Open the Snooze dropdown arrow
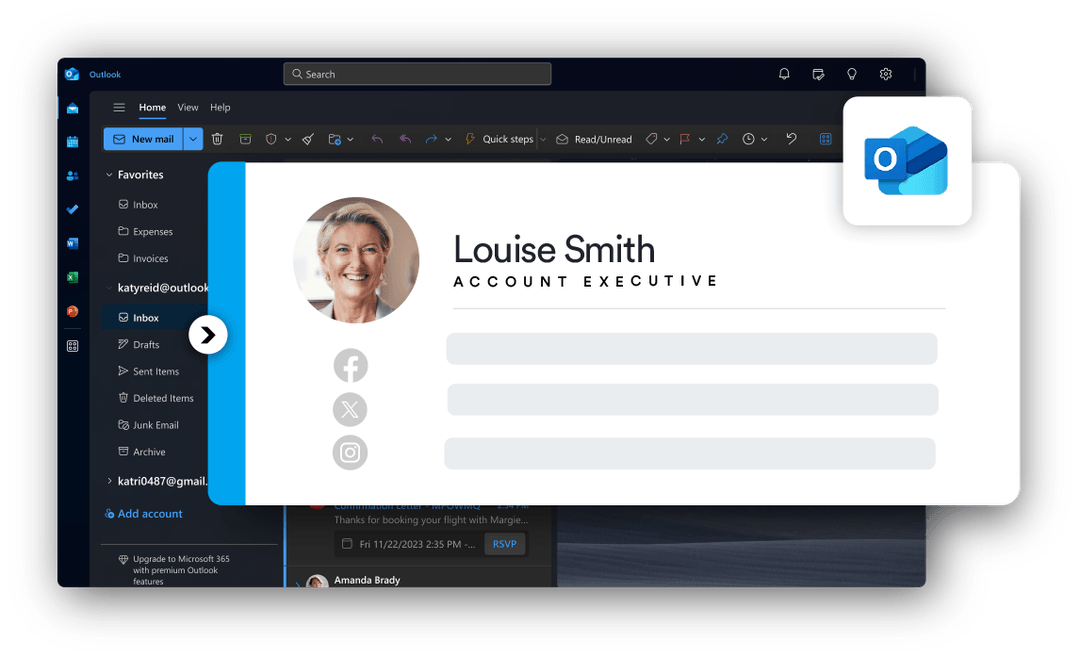1080x660 pixels. (x=766, y=139)
